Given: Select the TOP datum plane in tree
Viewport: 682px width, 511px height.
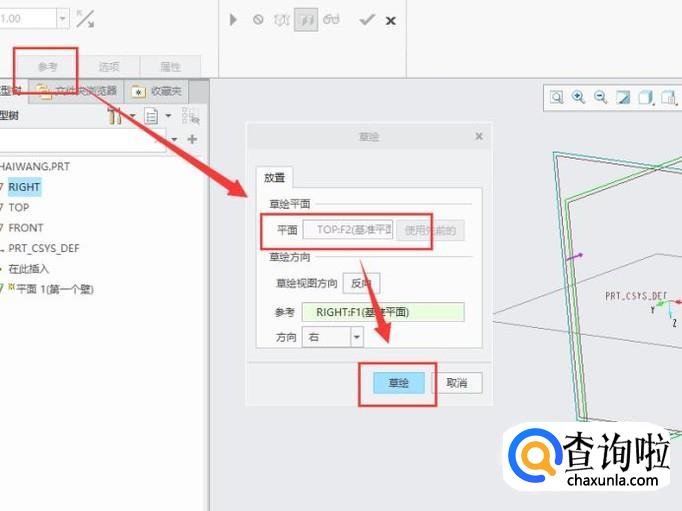Looking at the screenshot, I should (19, 207).
